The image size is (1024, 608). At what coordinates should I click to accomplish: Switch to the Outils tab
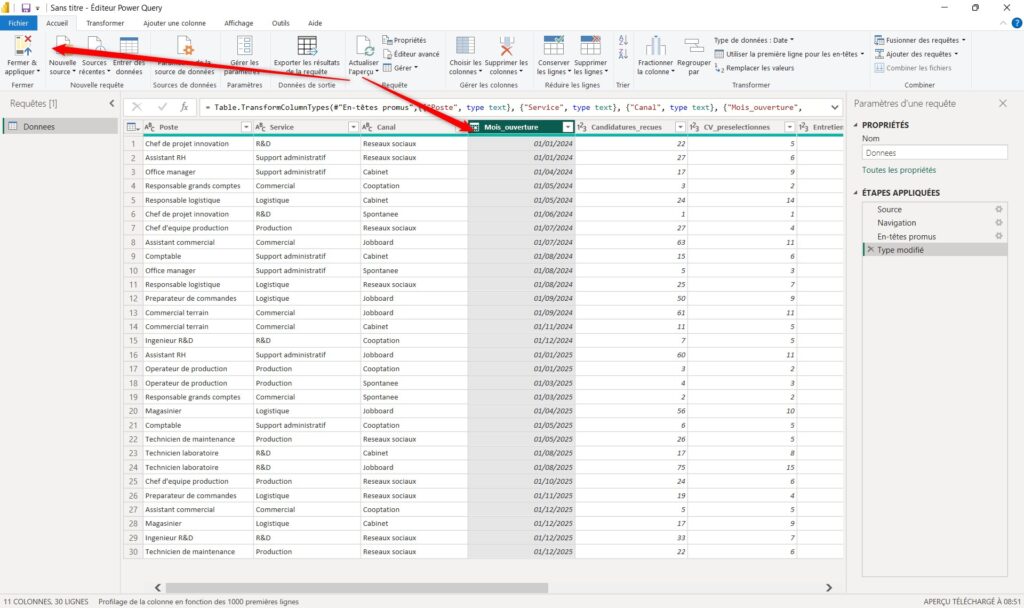click(x=281, y=23)
